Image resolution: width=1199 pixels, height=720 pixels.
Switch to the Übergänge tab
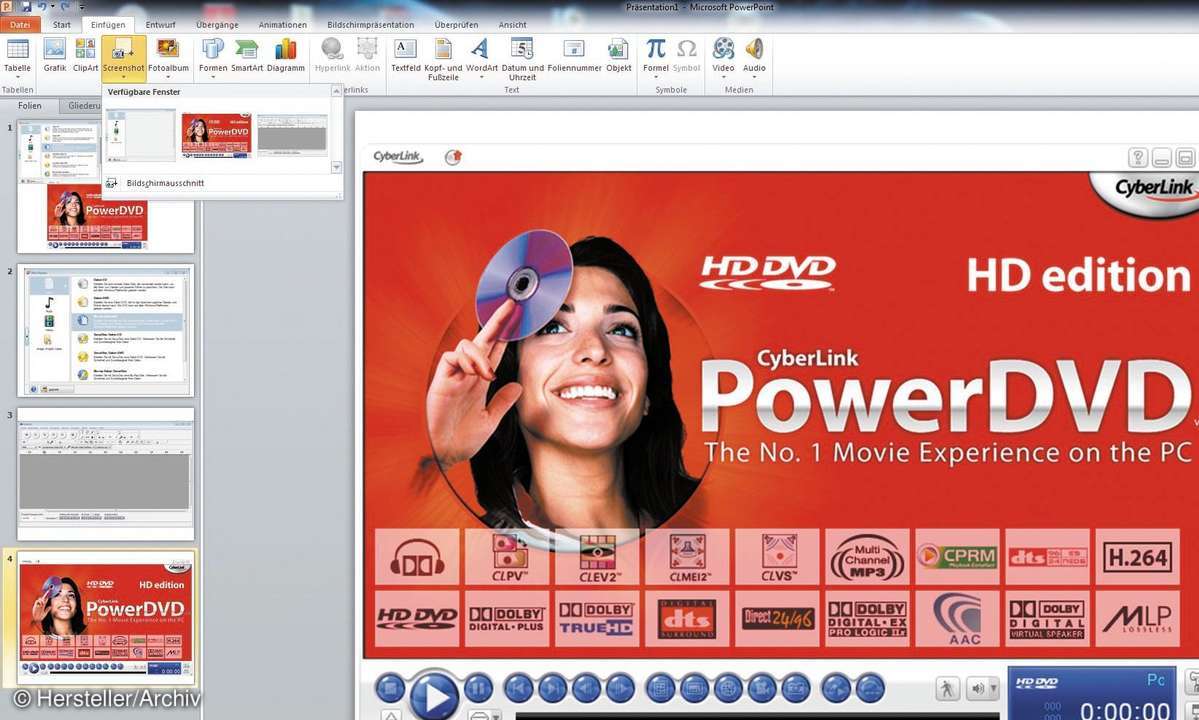(x=217, y=24)
